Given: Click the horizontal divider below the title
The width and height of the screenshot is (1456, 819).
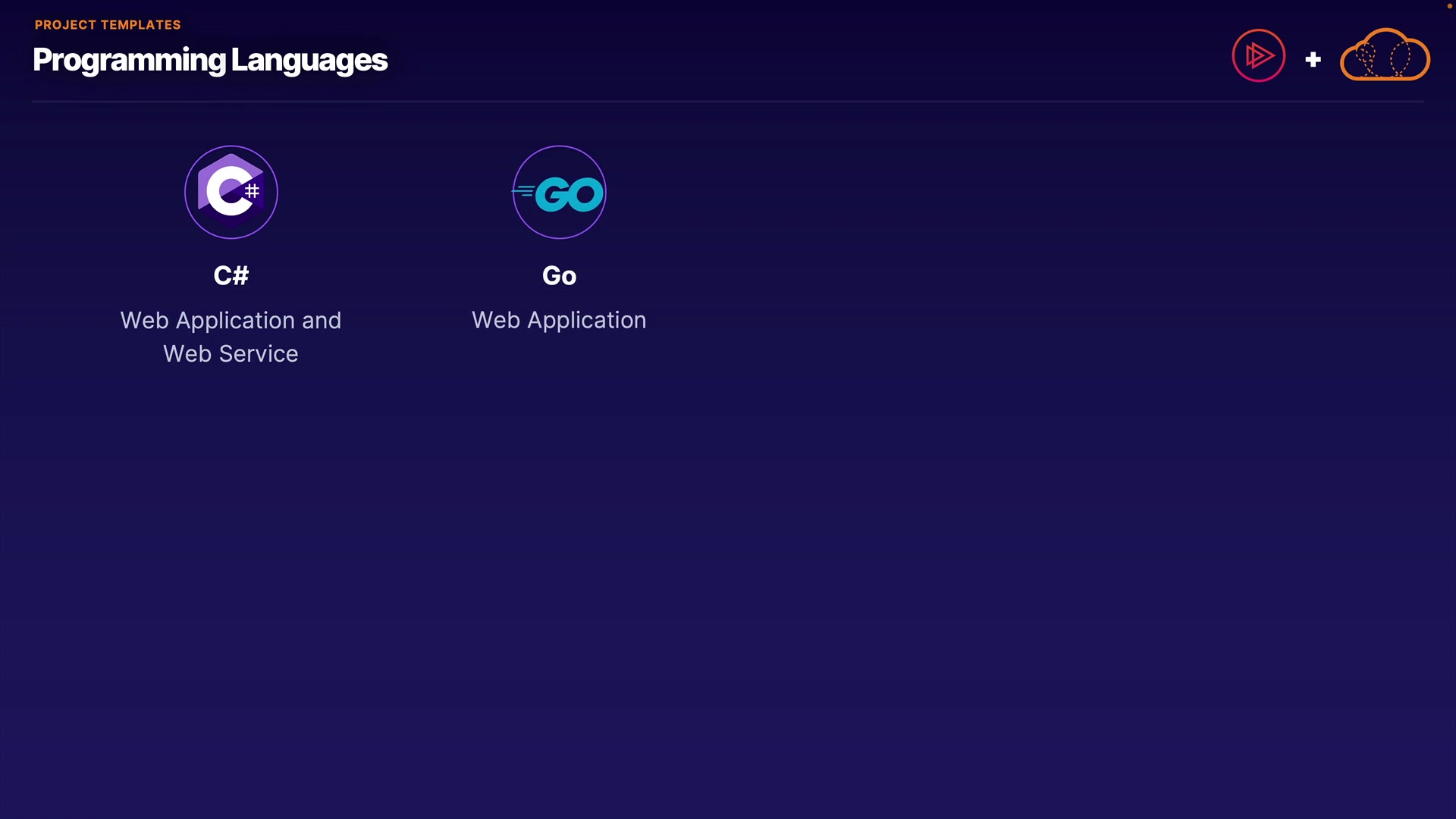Looking at the screenshot, I should [x=728, y=101].
